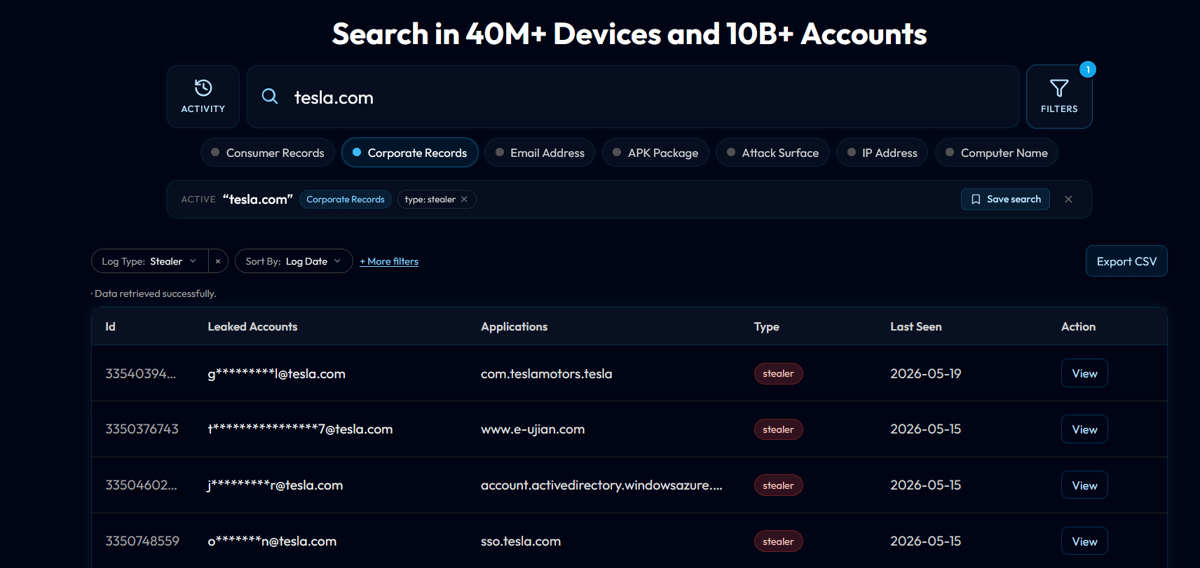1200x568 pixels.
Task: Click the Data retrieved successfully message
Action: 155,294
